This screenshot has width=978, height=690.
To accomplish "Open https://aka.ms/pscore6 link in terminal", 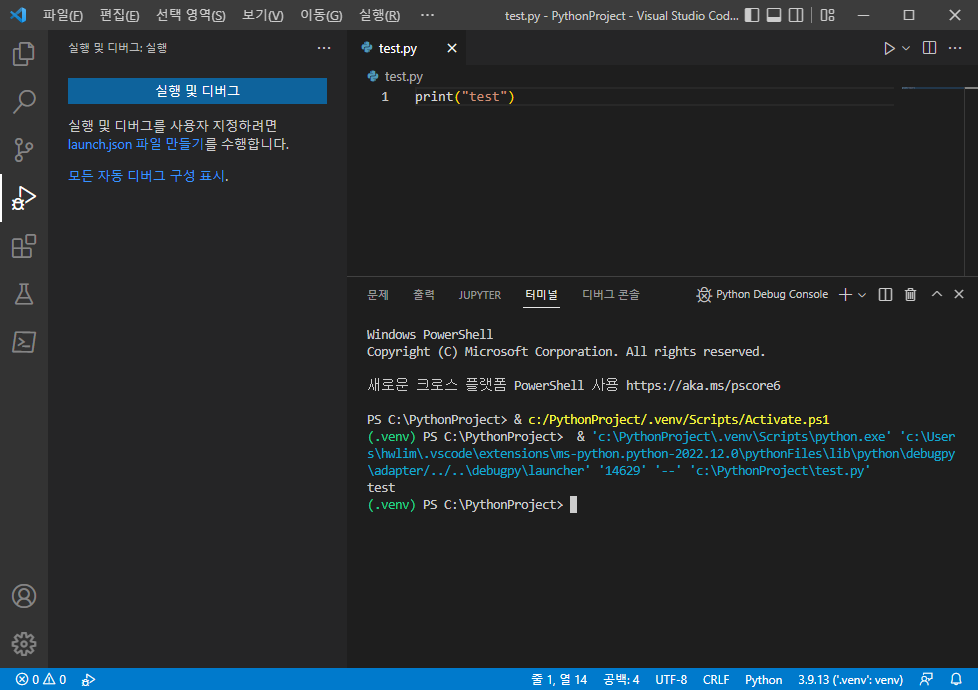I will (703, 386).
